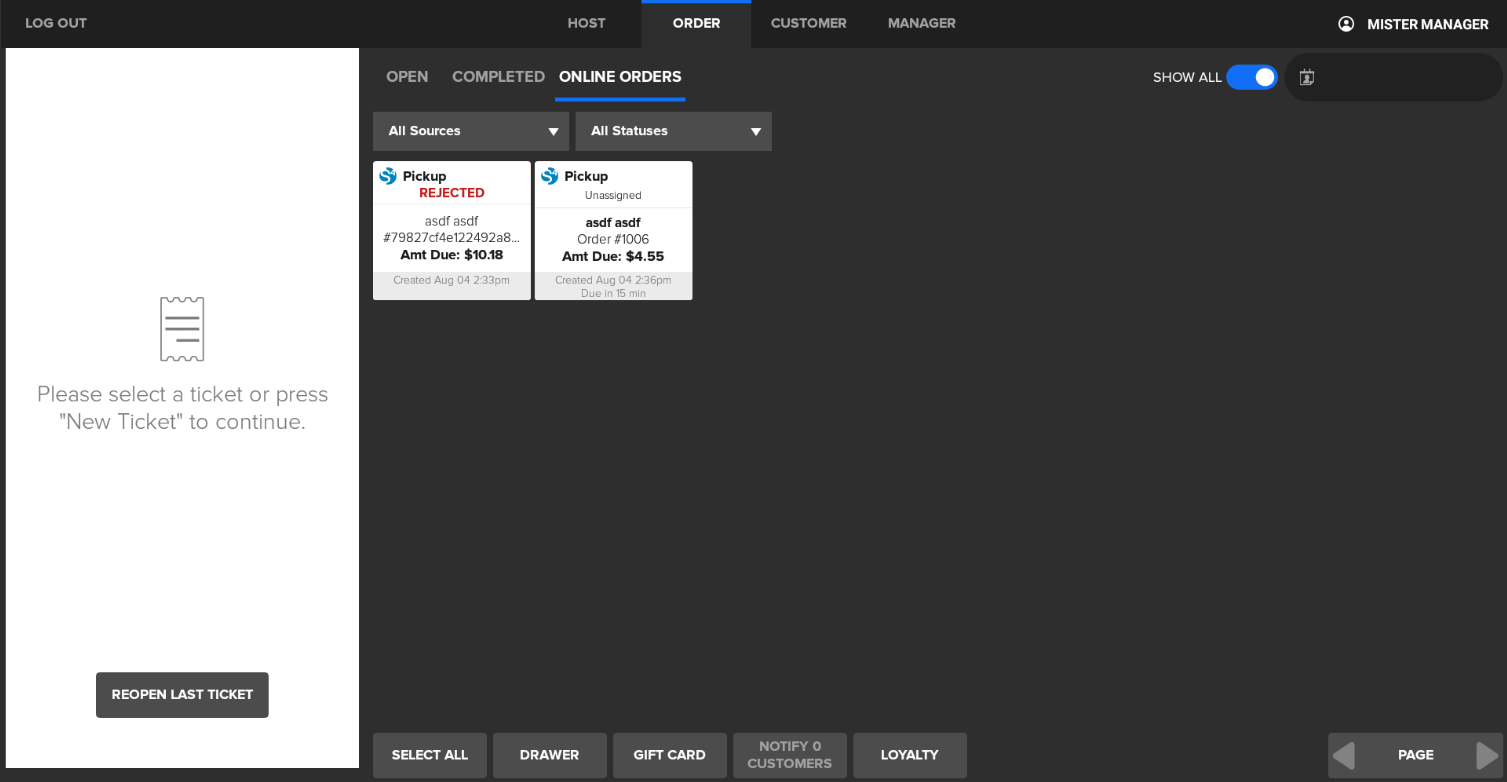Select the unassigned Pickup order #1006 card
The width and height of the screenshot is (1507, 782).
[613, 230]
